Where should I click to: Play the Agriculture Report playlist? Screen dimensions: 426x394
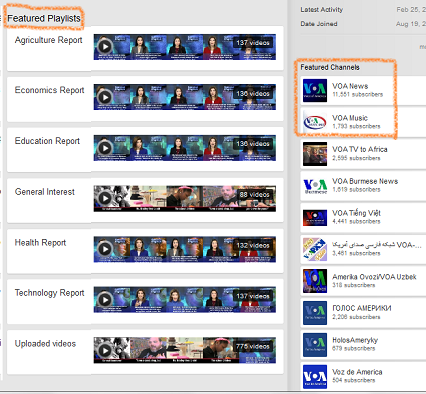105,46
